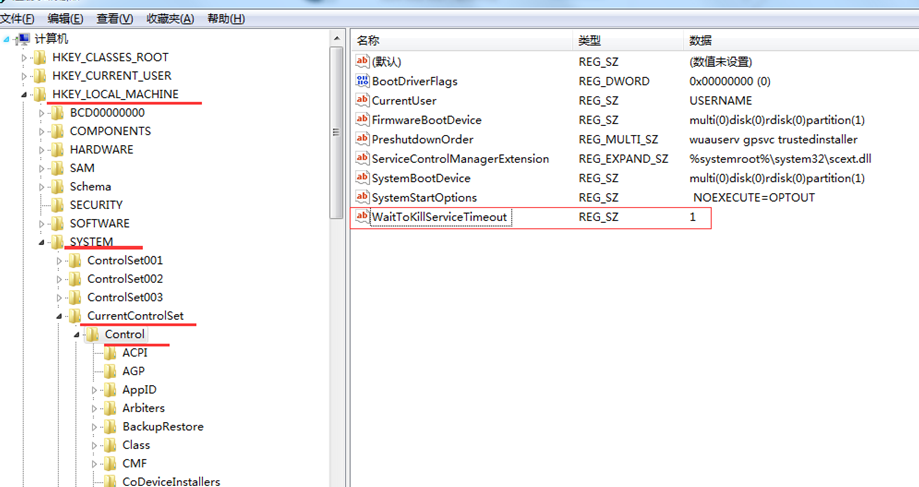Click the WaitToKillServiceTimeout string icon
The image size is (919, 487).
(362, 217)
